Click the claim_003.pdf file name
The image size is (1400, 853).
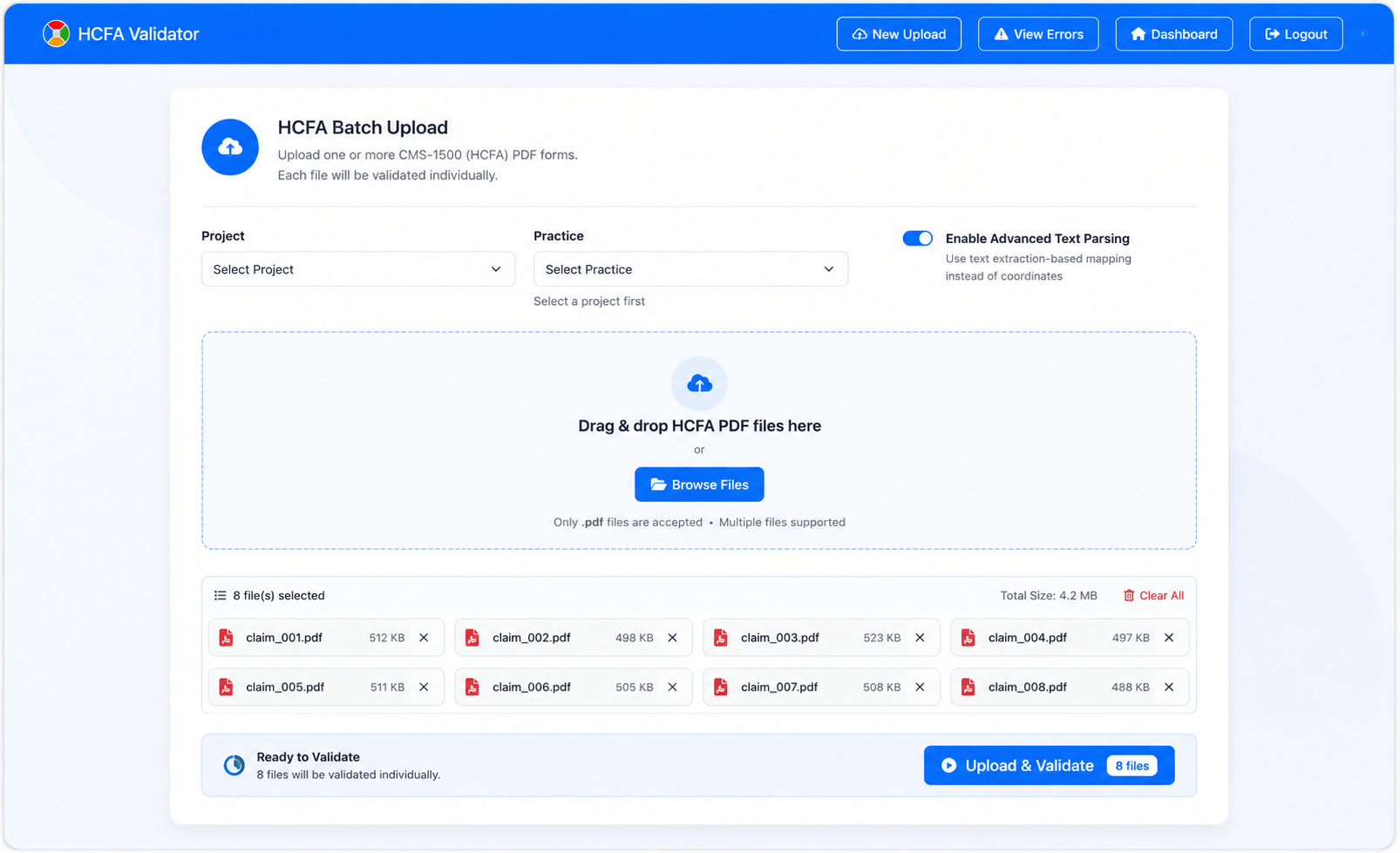pos(780,638)
